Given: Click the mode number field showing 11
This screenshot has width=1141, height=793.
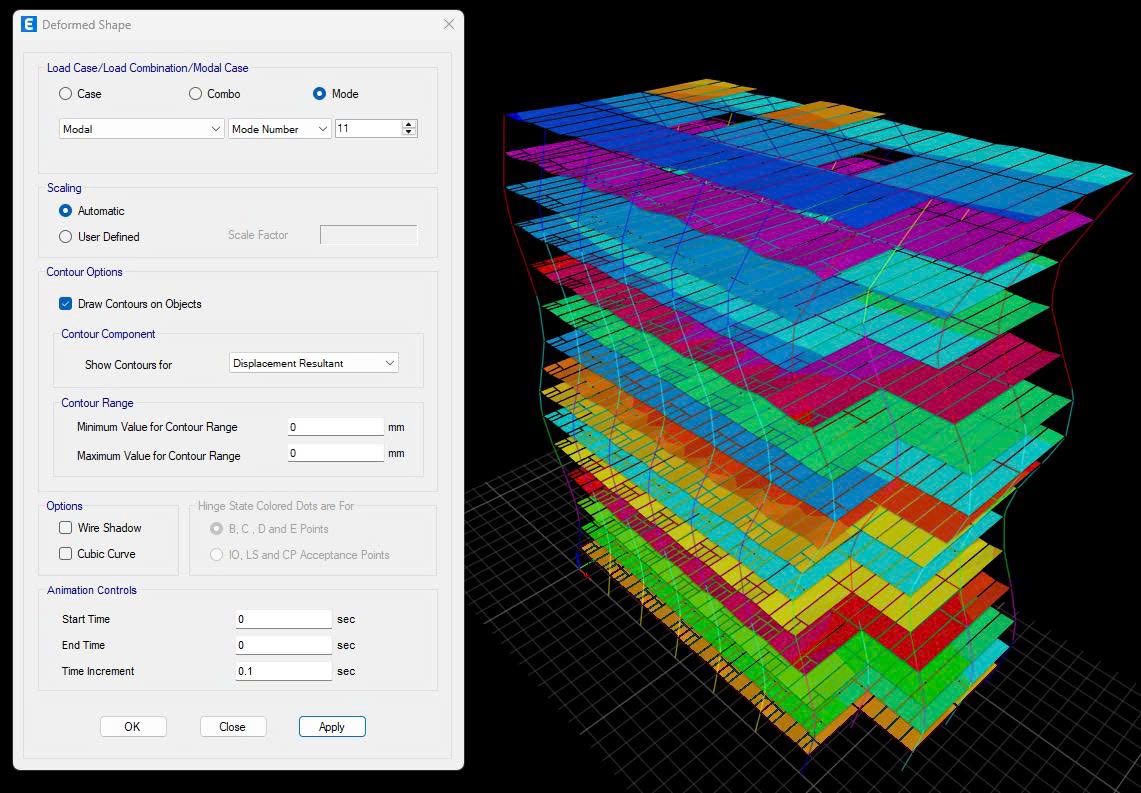Looking at the screenshot, I should 368,129.
